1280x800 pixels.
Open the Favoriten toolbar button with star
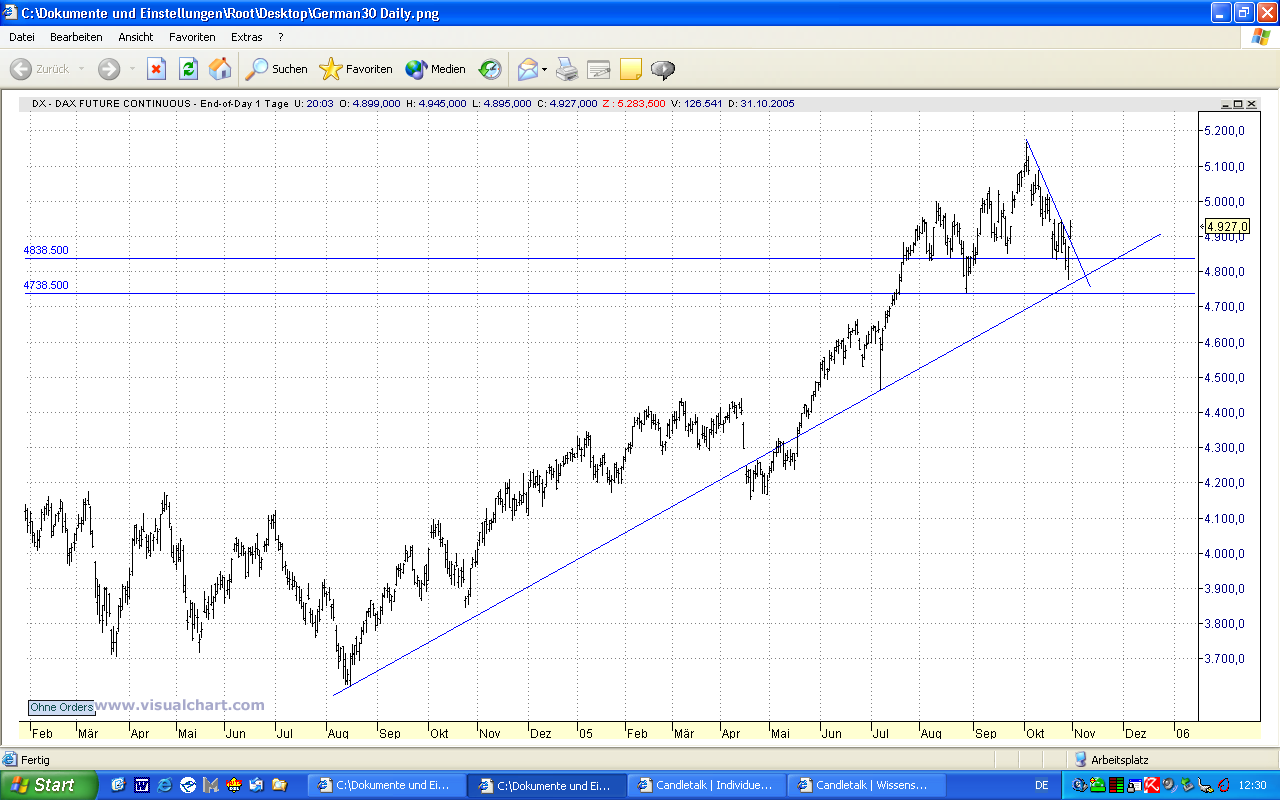[356, 69]
